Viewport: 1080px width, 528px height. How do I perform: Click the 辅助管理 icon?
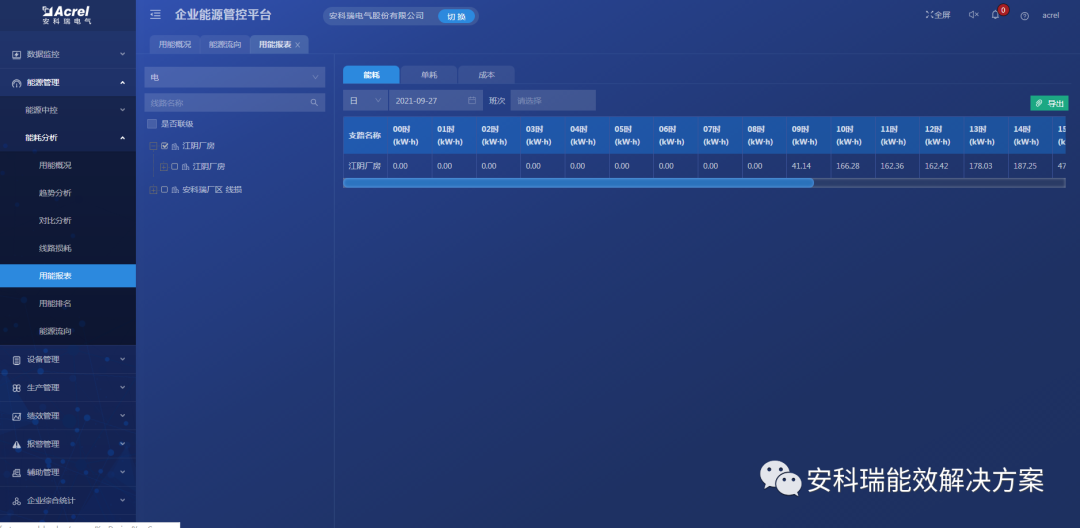[17, 473]
